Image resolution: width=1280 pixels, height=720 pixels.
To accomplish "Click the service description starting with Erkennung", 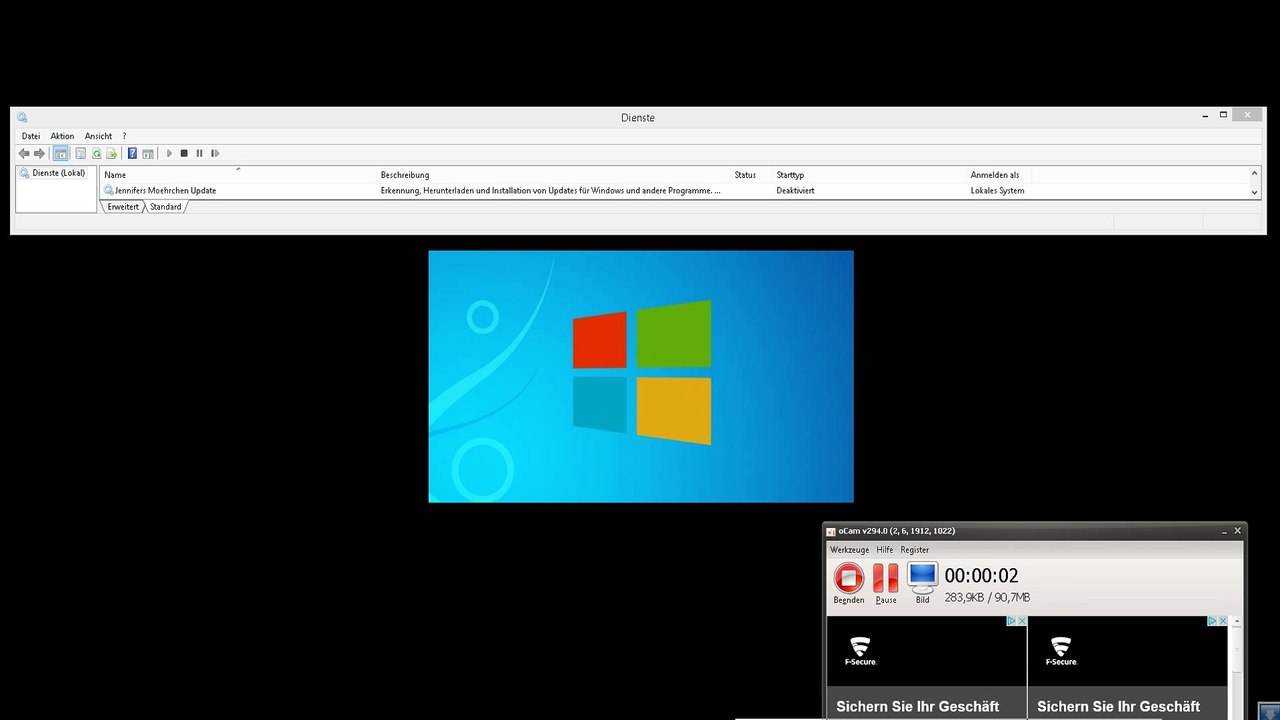I will point(550,190).
